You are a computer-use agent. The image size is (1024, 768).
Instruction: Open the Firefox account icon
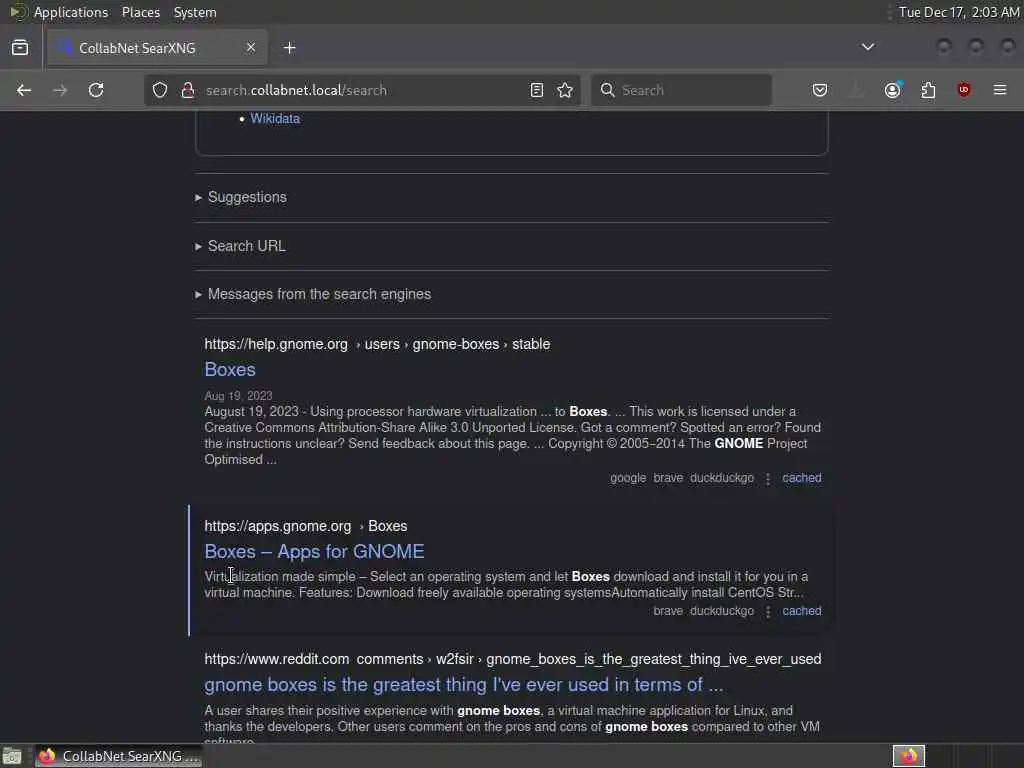click(893, 90)
